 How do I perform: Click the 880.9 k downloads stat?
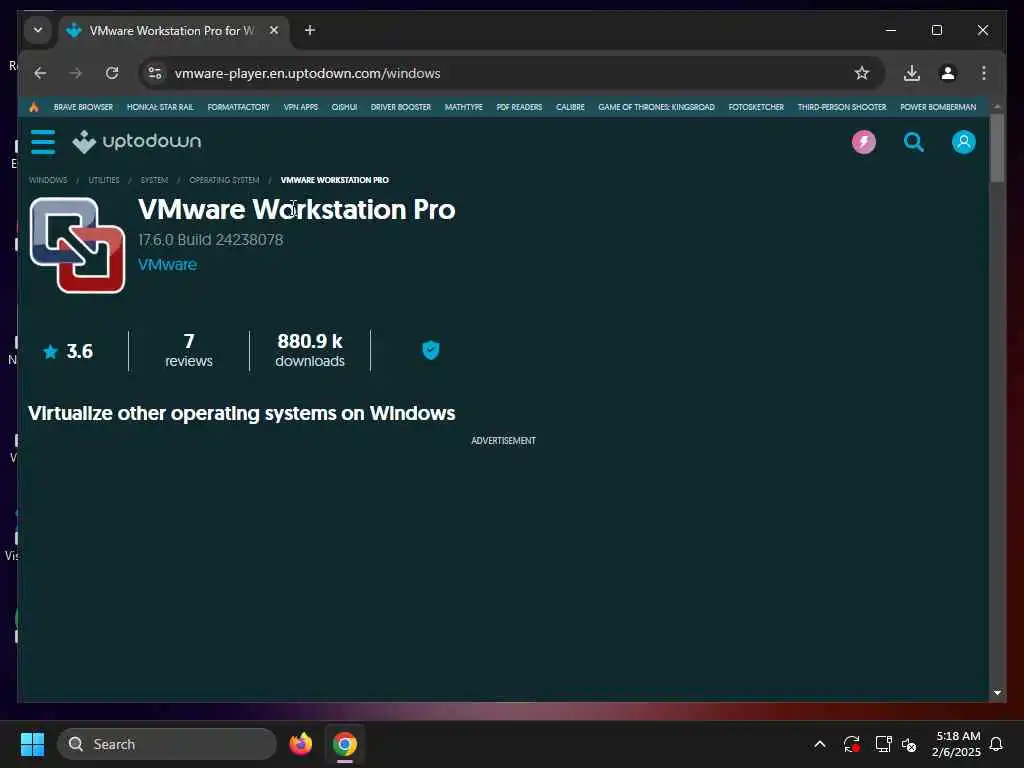[310, 351]
